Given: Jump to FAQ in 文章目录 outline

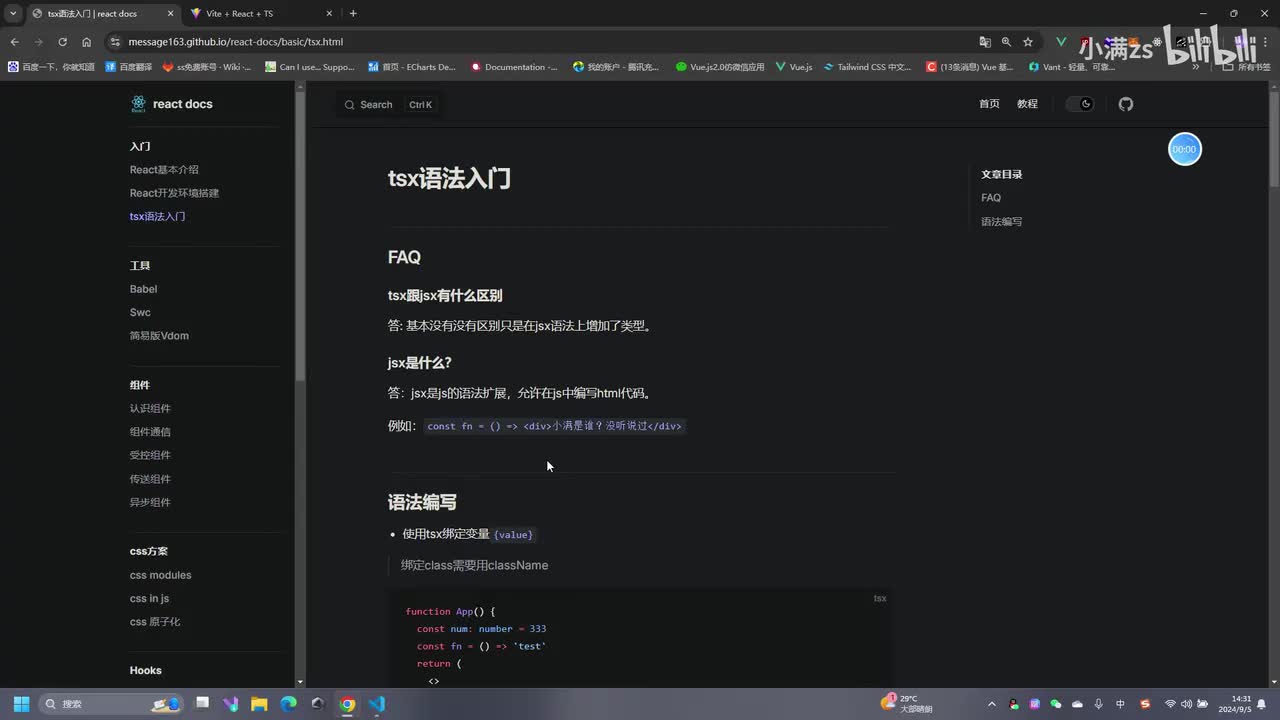Looking at the screenshot, I should click(x=991, y=198).
